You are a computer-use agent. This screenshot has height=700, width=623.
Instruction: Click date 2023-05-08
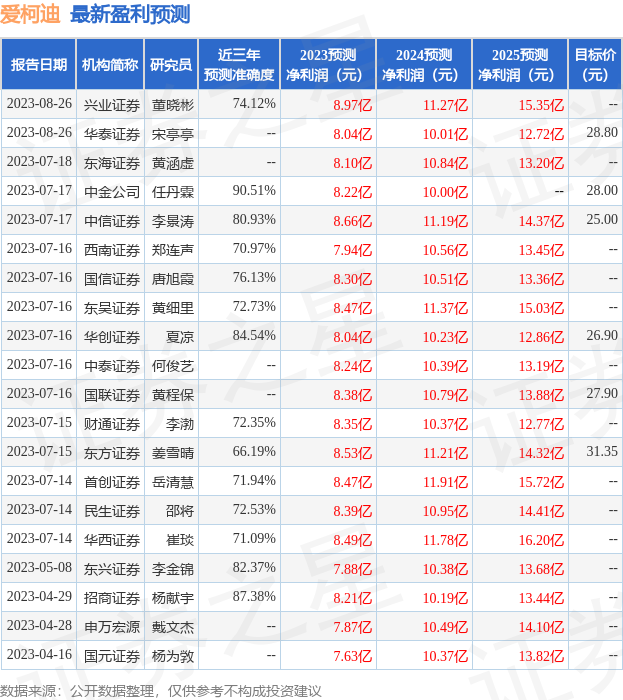point(39,568)
